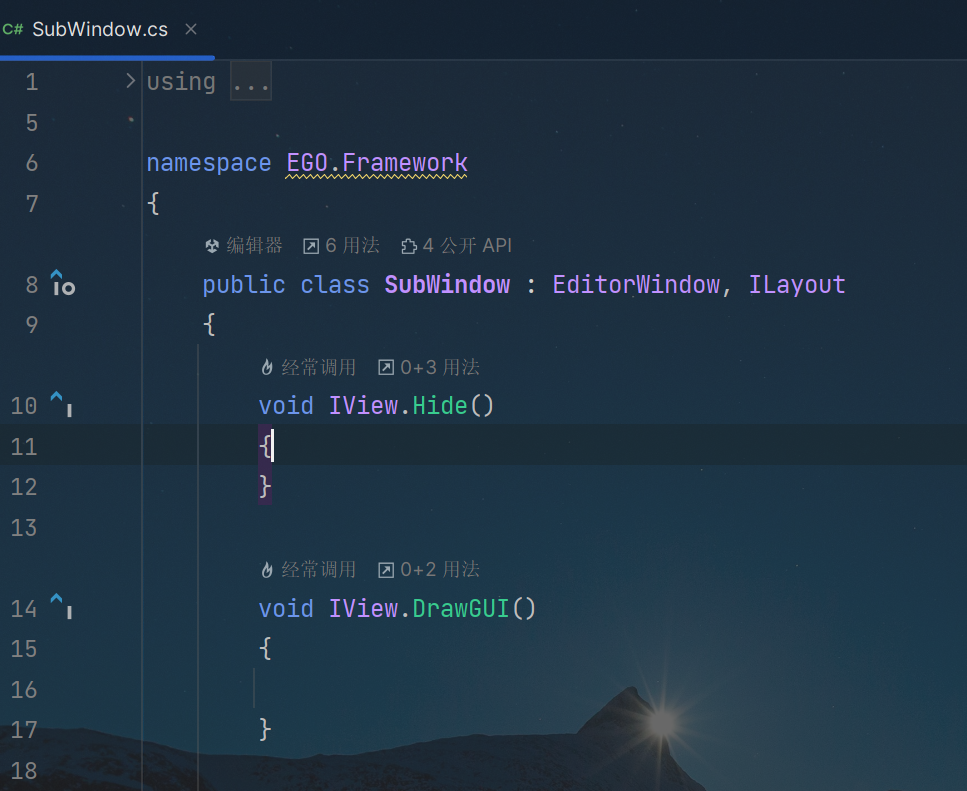Click the SubWindow class name
This screenshot has height=791, width=967.
(x=447, y=285)
